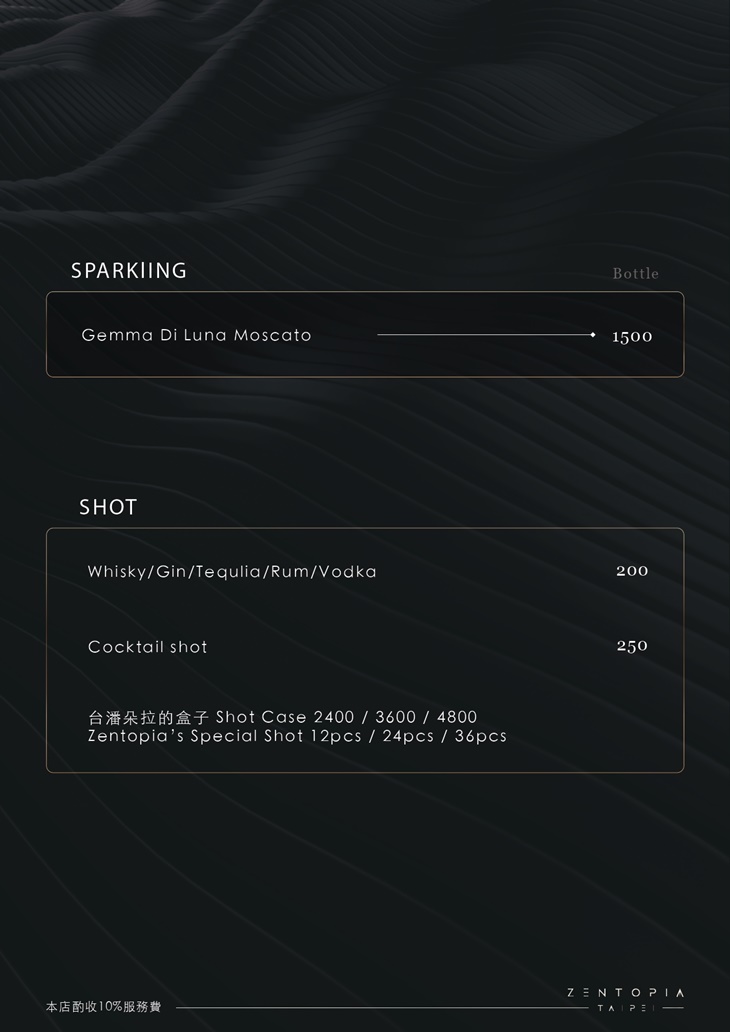
Task: Click the 3600 Shot Case price
Action: 396,717
